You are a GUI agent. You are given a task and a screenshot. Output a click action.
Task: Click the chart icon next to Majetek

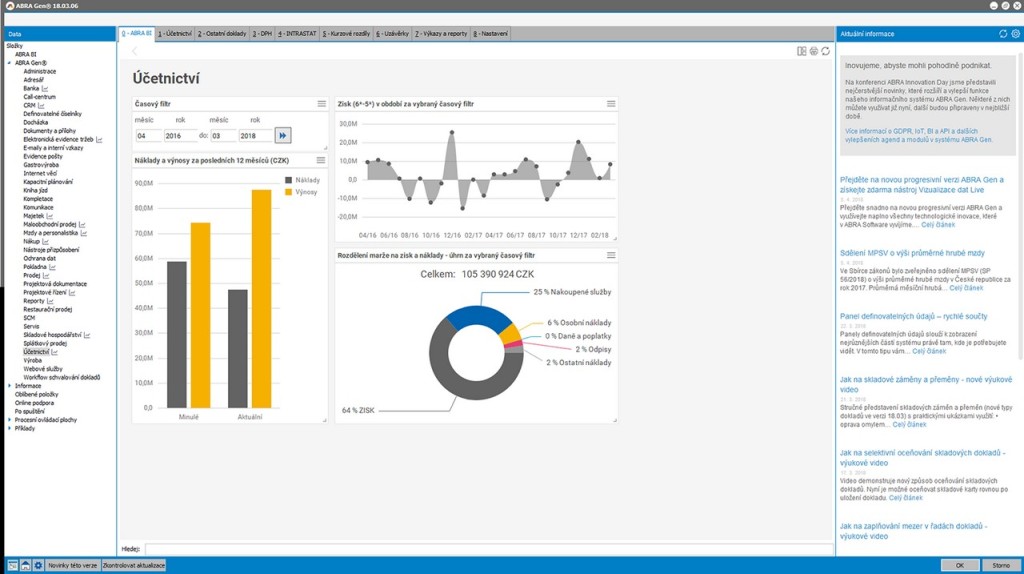click(x=50, y=215)
